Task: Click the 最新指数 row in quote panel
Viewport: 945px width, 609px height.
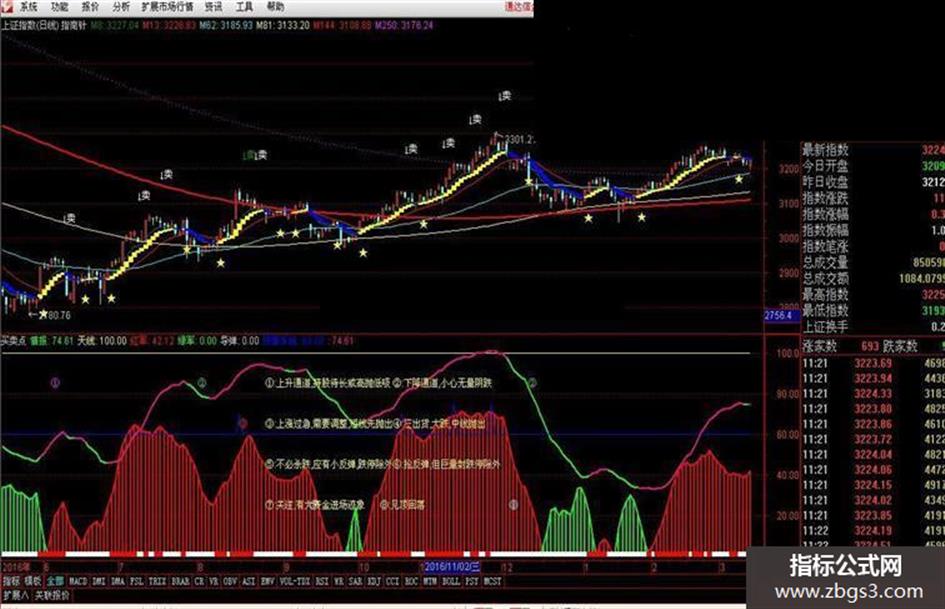Action: (873, 150)
